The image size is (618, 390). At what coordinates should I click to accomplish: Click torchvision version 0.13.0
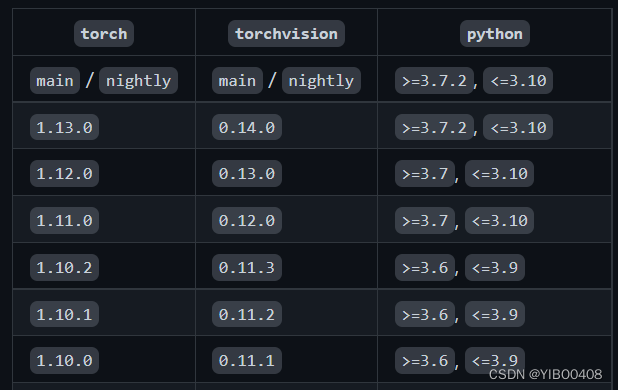[x=247, y=173]
